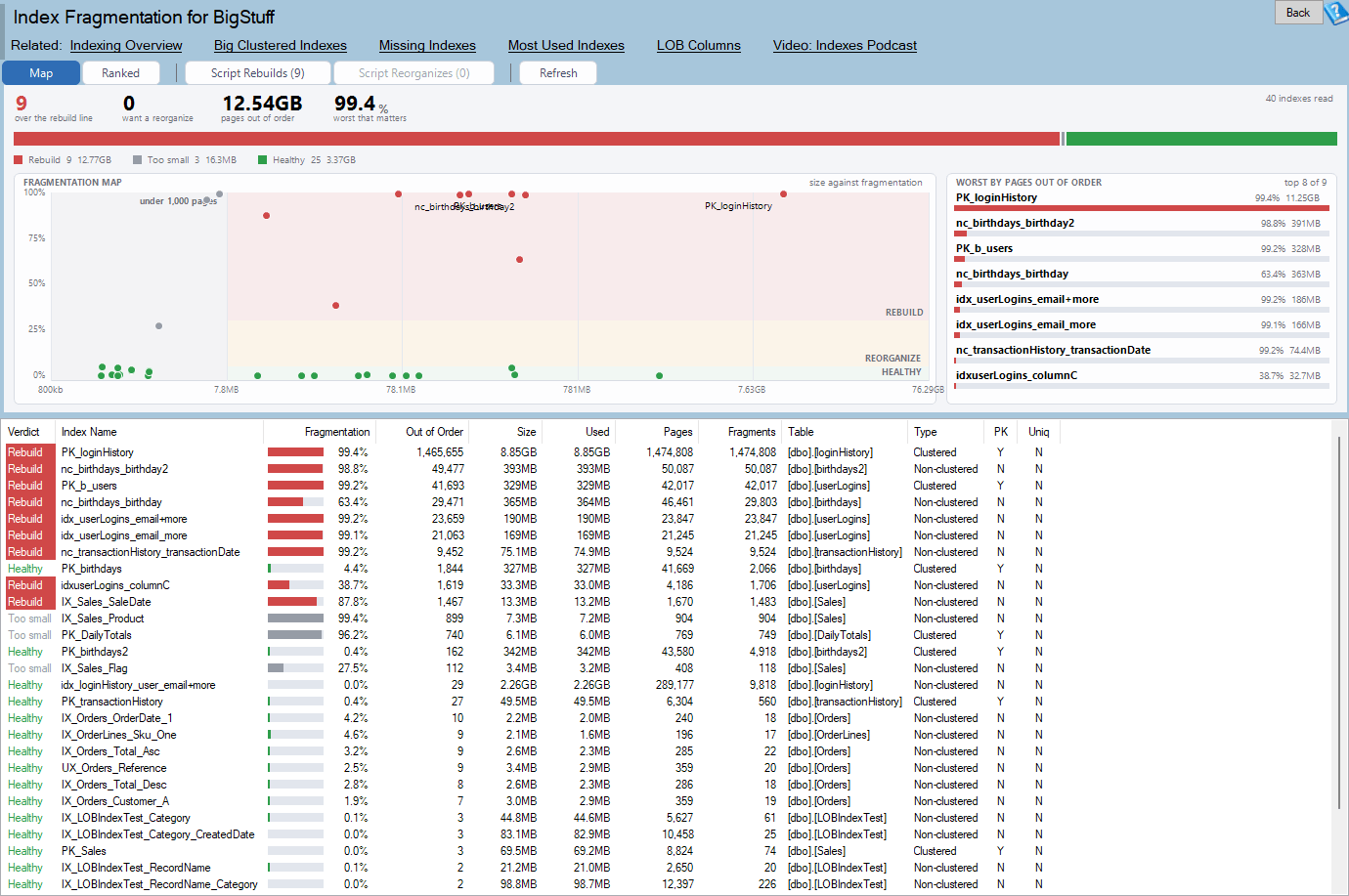Click the red Rebuild segment of summary bar
Screen dimensions: 1349x896
pyautogui.click(x=537, y=139)
